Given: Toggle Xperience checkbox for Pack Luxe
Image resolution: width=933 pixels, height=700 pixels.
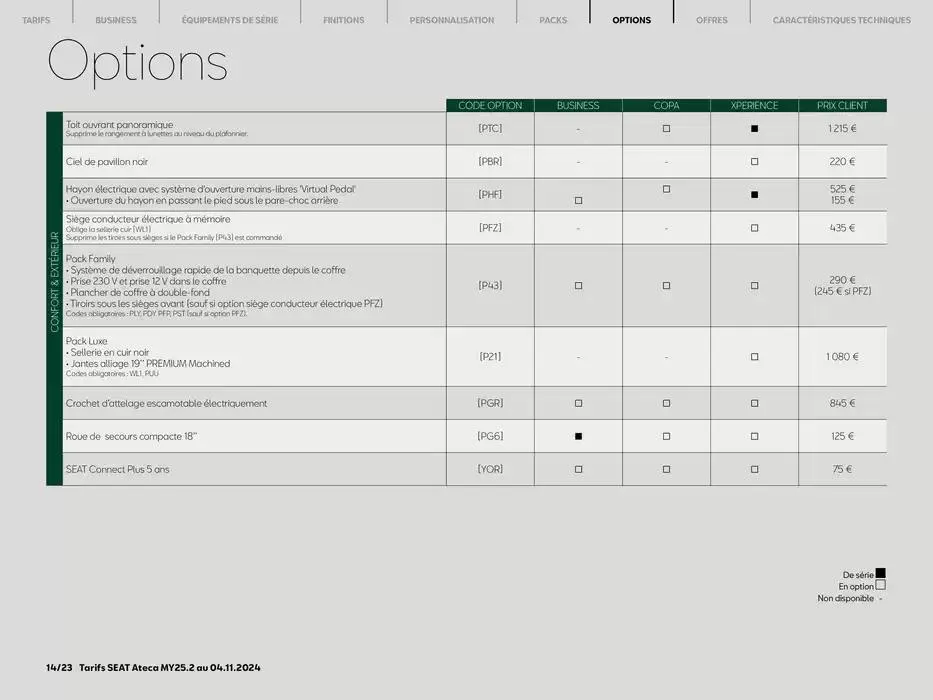Looking at the screenshot, I should pyautogui.click(x=754, y=356).
